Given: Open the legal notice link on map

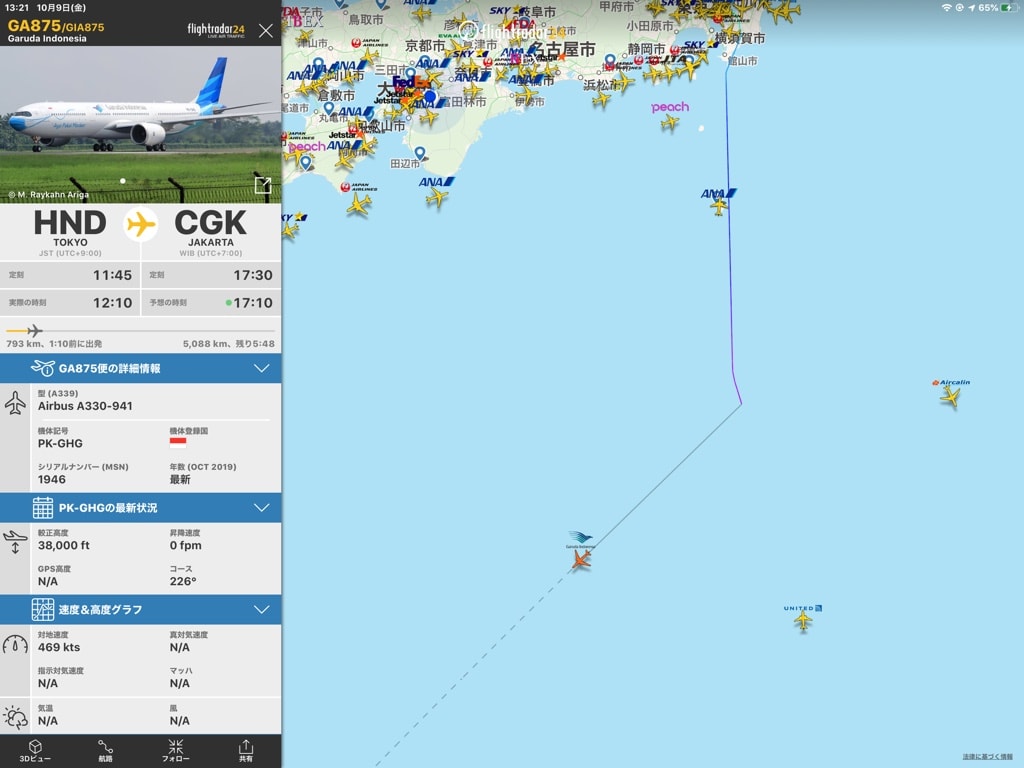Looking at the screenshot, I should [x=987, y=757].
